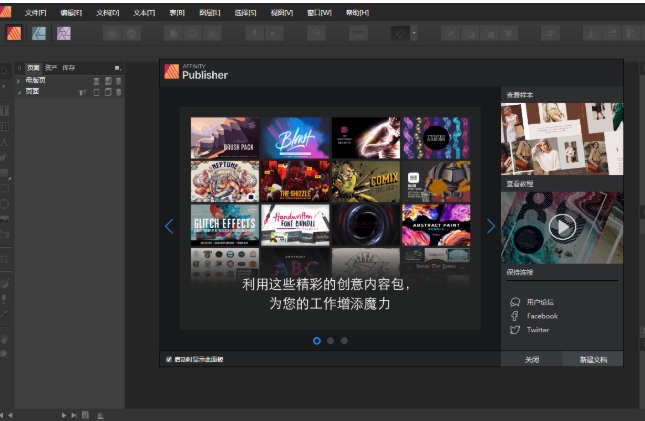Select the View hand tool

(5, 339)
